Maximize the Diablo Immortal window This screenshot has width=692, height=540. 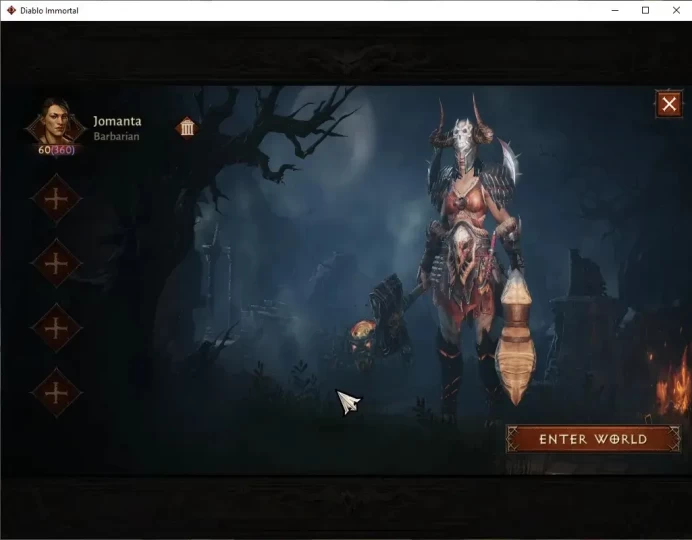coord(645,10)
